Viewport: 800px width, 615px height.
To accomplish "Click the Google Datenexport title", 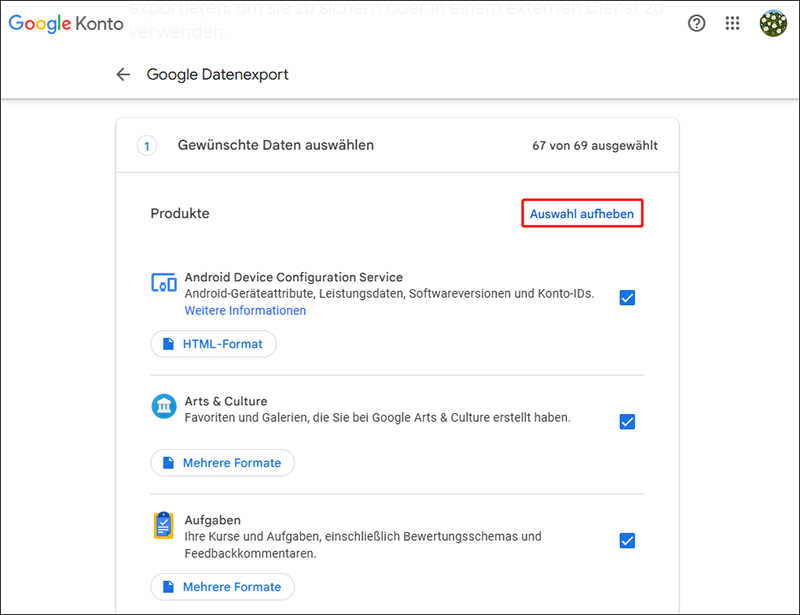I will tap(217, 75).
